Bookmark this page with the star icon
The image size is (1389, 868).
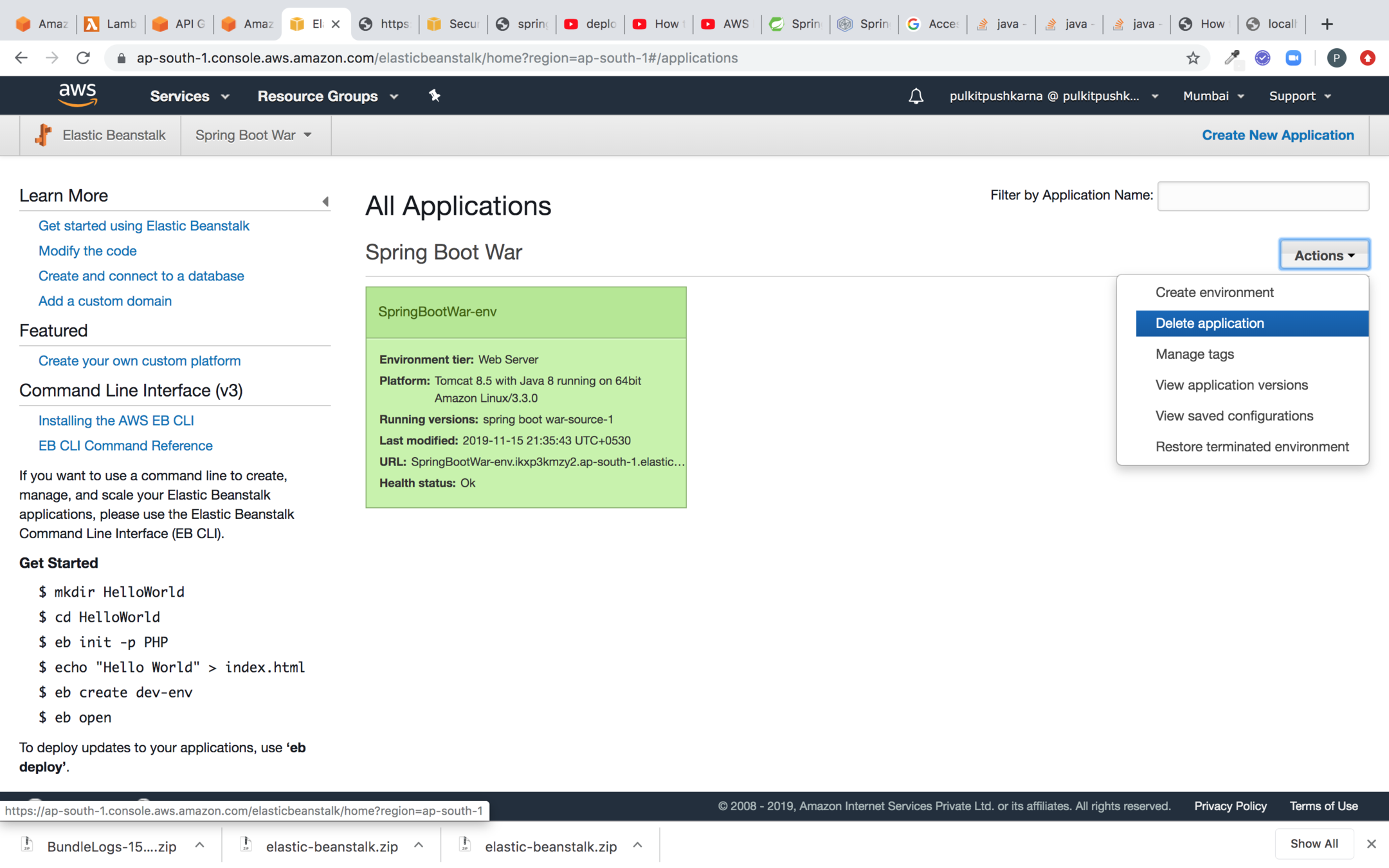[1193, 58]
